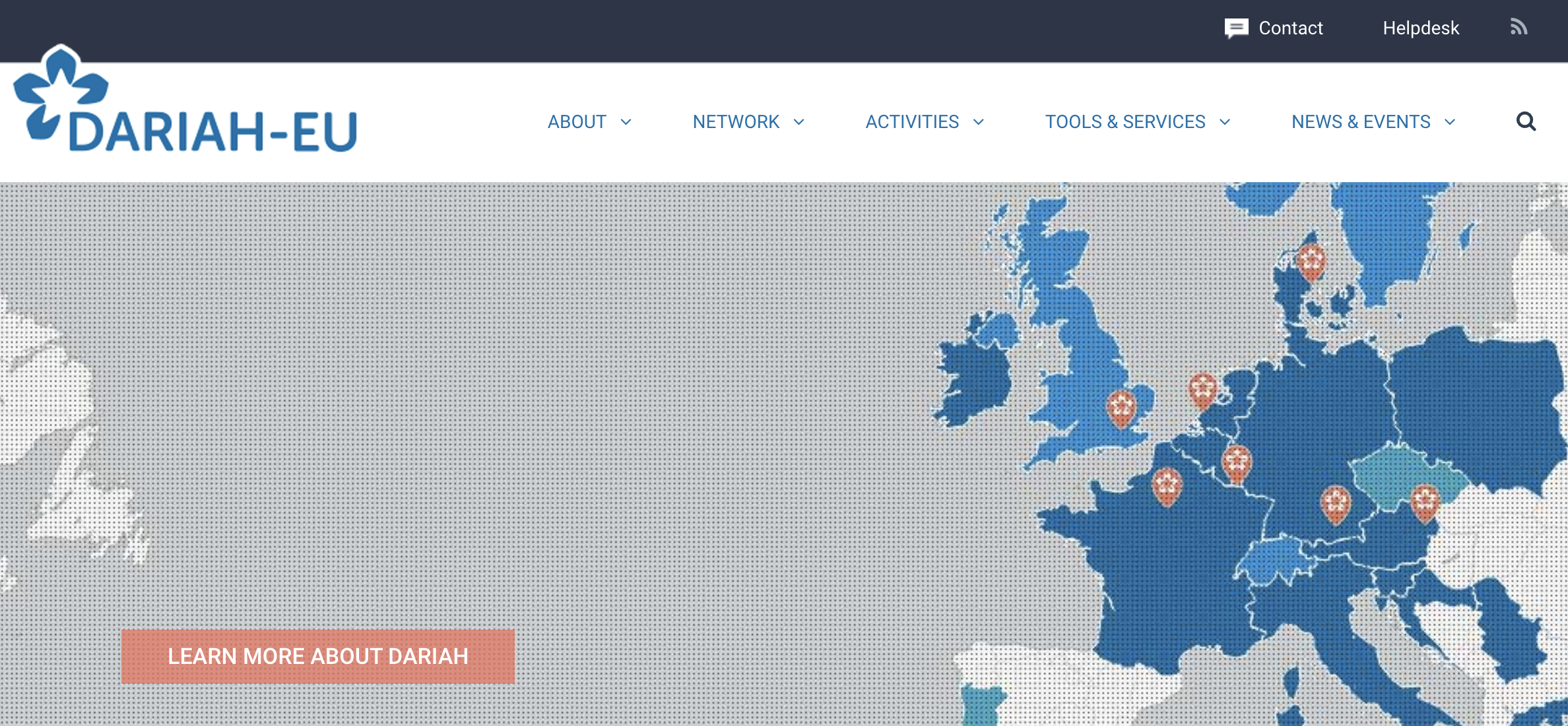Screen dimensions: 1568x726
Task: Select the map pin near Luxembourg
Action: (x=1236, y=462)
